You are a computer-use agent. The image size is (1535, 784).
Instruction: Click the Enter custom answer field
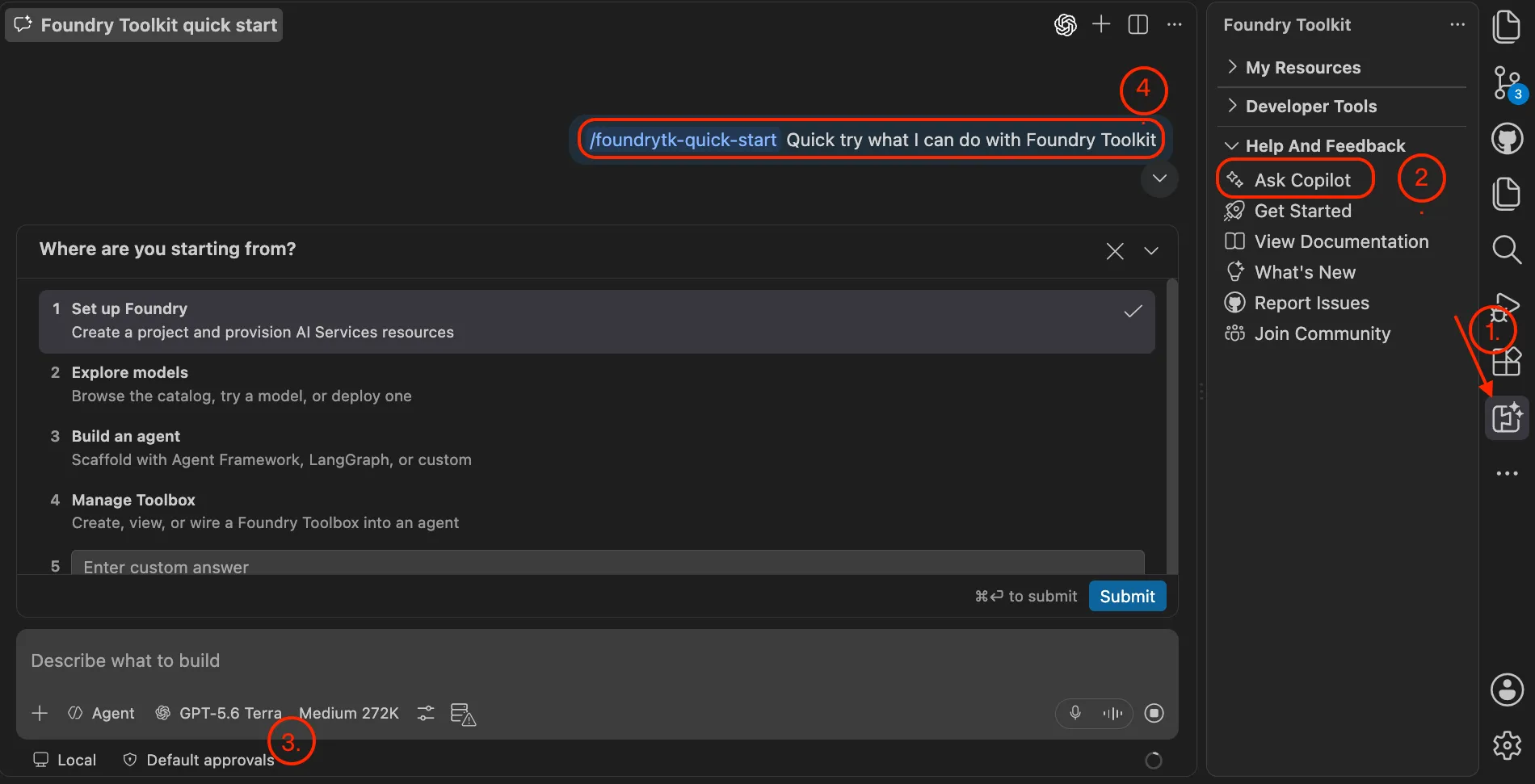[x=608, y=564]
